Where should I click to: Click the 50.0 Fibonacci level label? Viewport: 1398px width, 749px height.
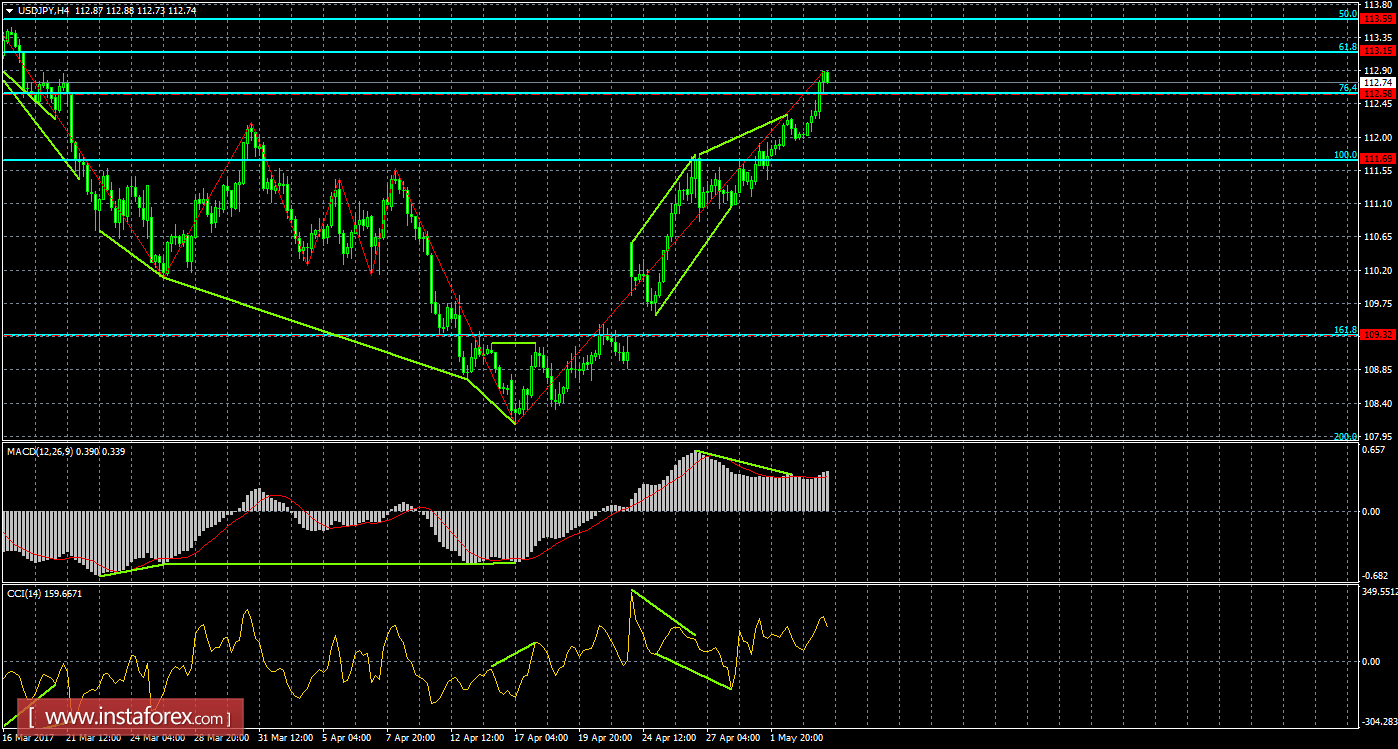1346,14
